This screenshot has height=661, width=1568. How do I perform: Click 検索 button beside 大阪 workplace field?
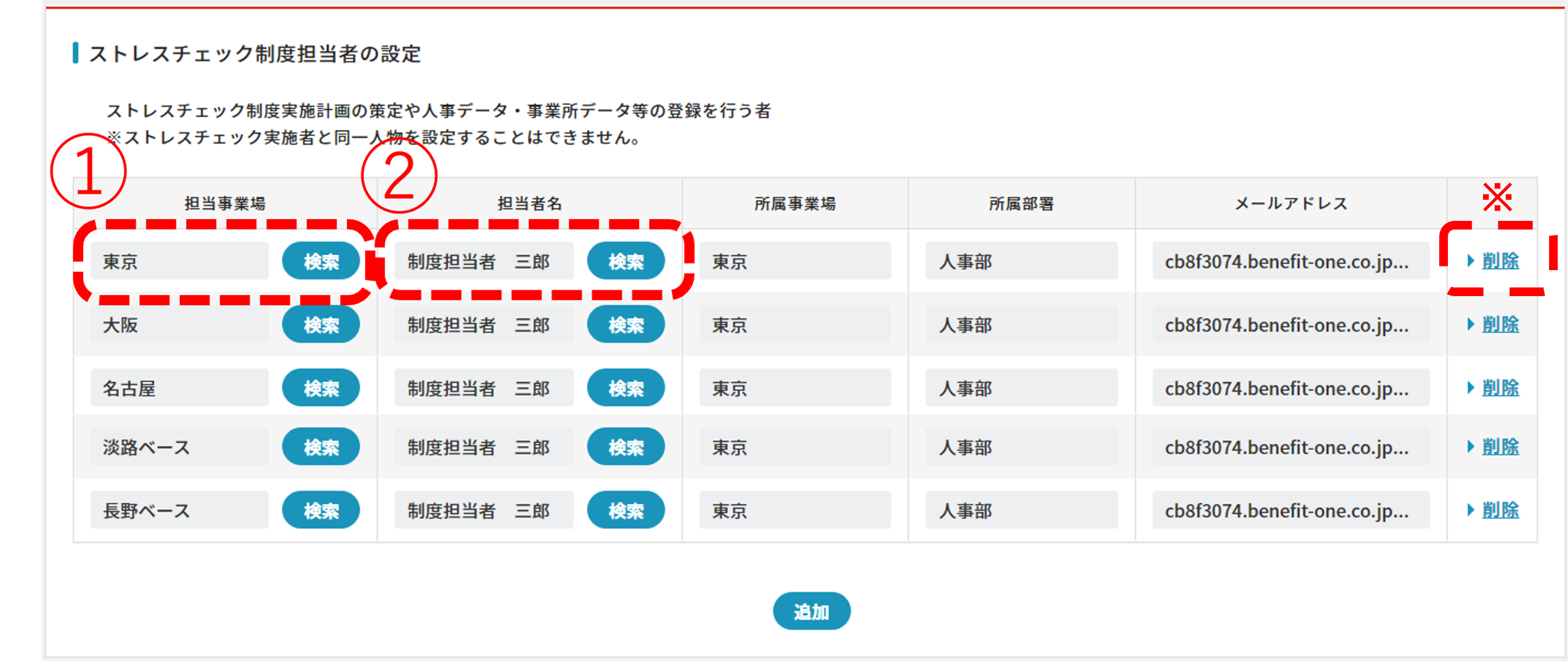(321, 325)
